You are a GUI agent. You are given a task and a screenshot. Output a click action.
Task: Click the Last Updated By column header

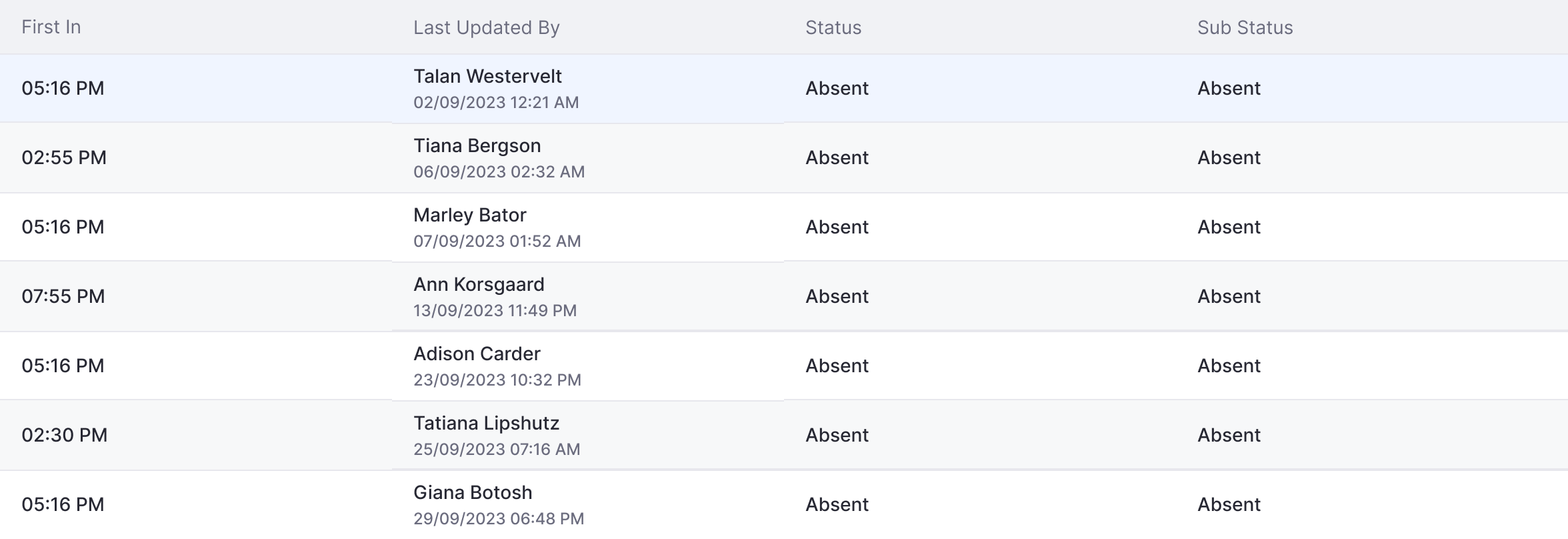(x=486, y=27)
